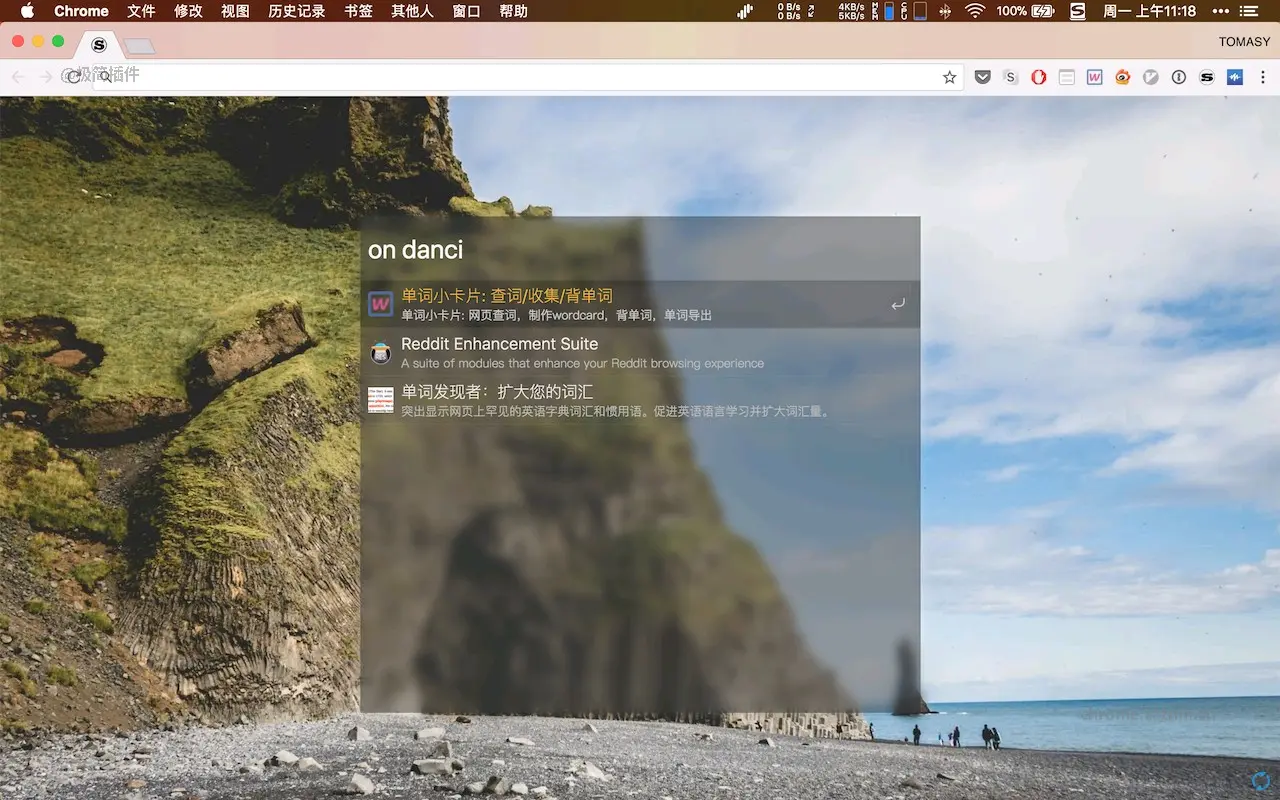1280x800 pixels.
Task: Click the red O extension icon
Action: [x=1039, y=77]
